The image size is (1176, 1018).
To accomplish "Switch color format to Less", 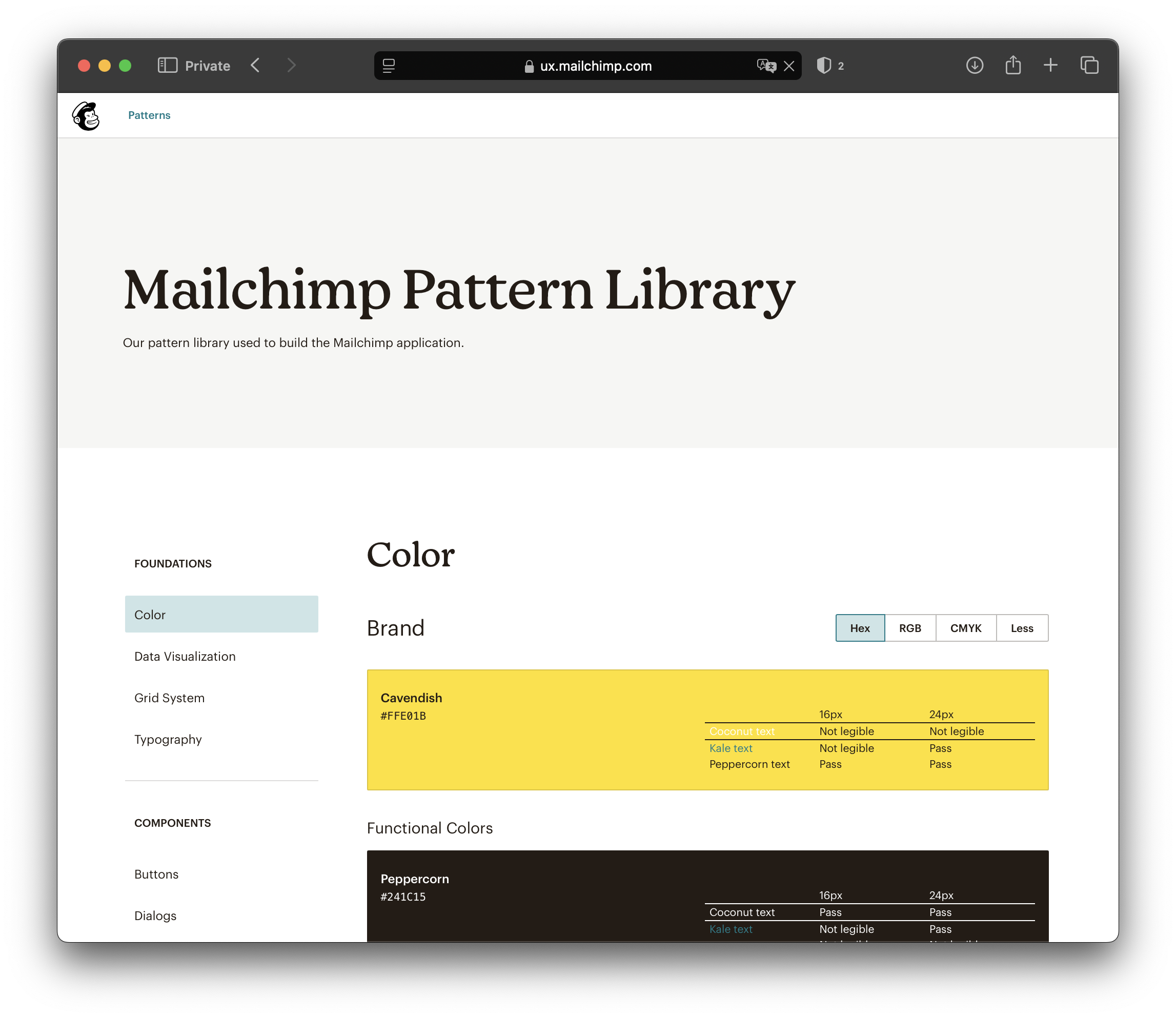I will tap(1022, 628).
